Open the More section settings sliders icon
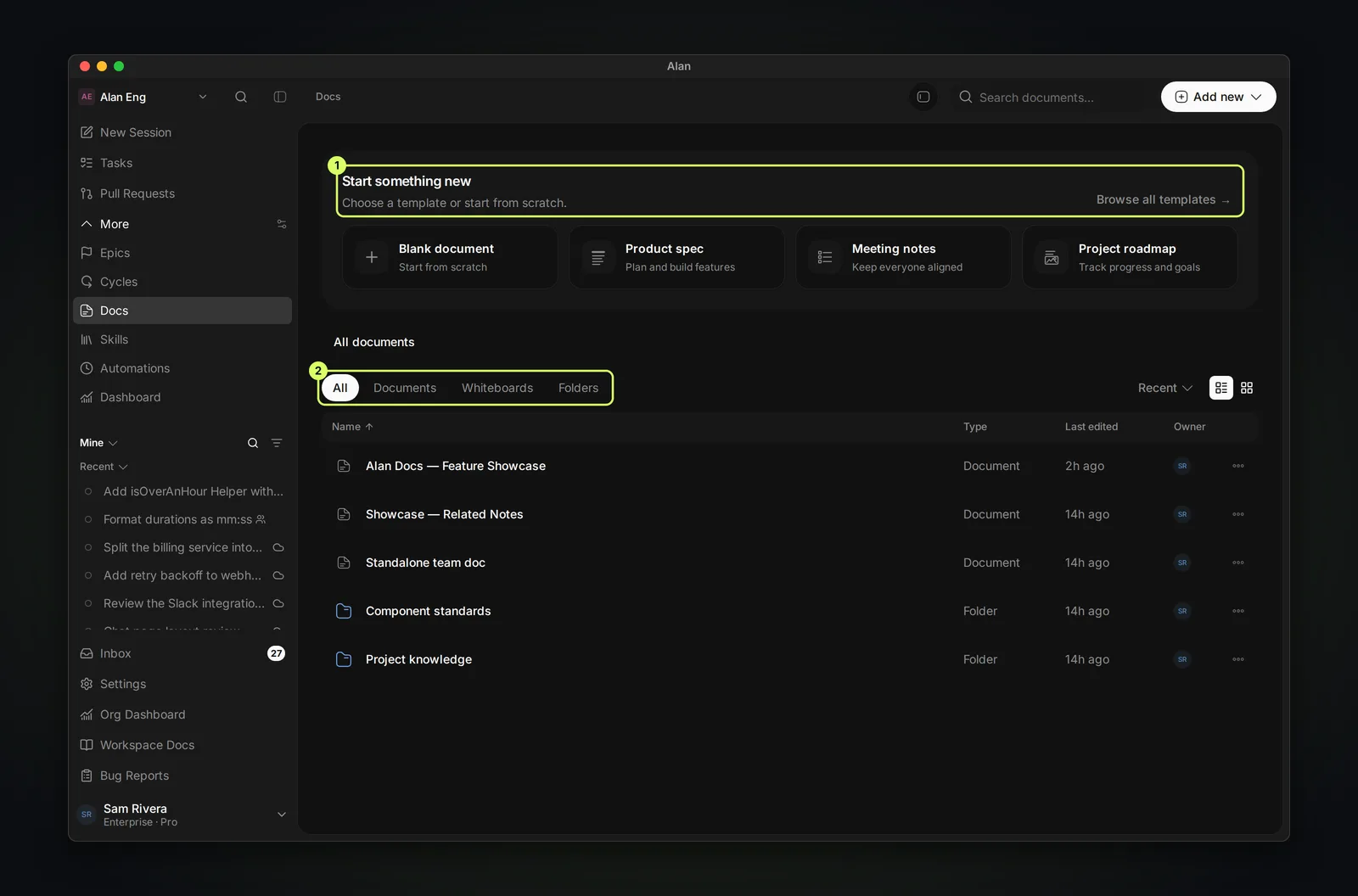The height and width of the screenshot is (896, 1358). coord(282,224)
